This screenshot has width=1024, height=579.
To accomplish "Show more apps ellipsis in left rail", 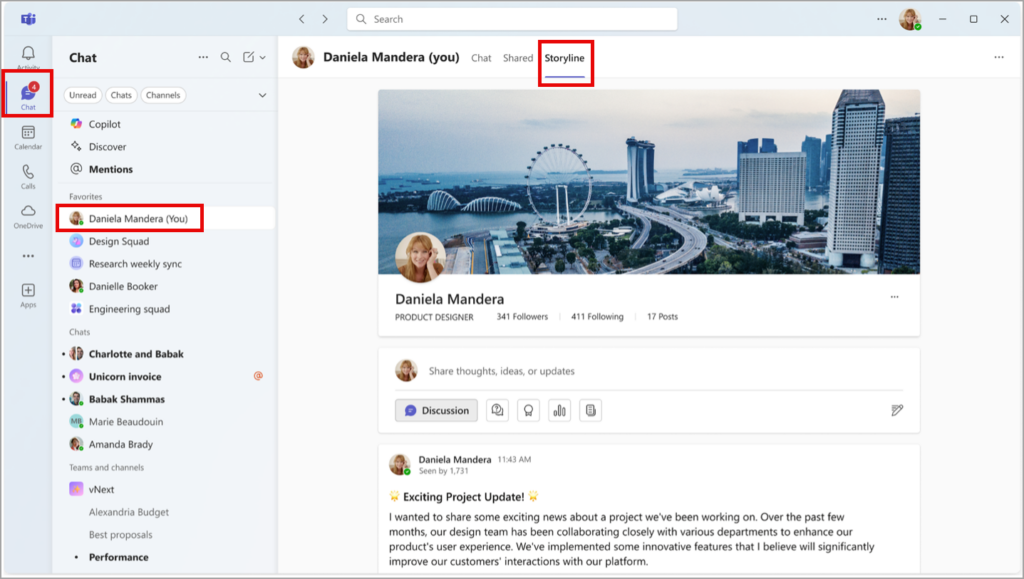I will click(x=28, y=256).
